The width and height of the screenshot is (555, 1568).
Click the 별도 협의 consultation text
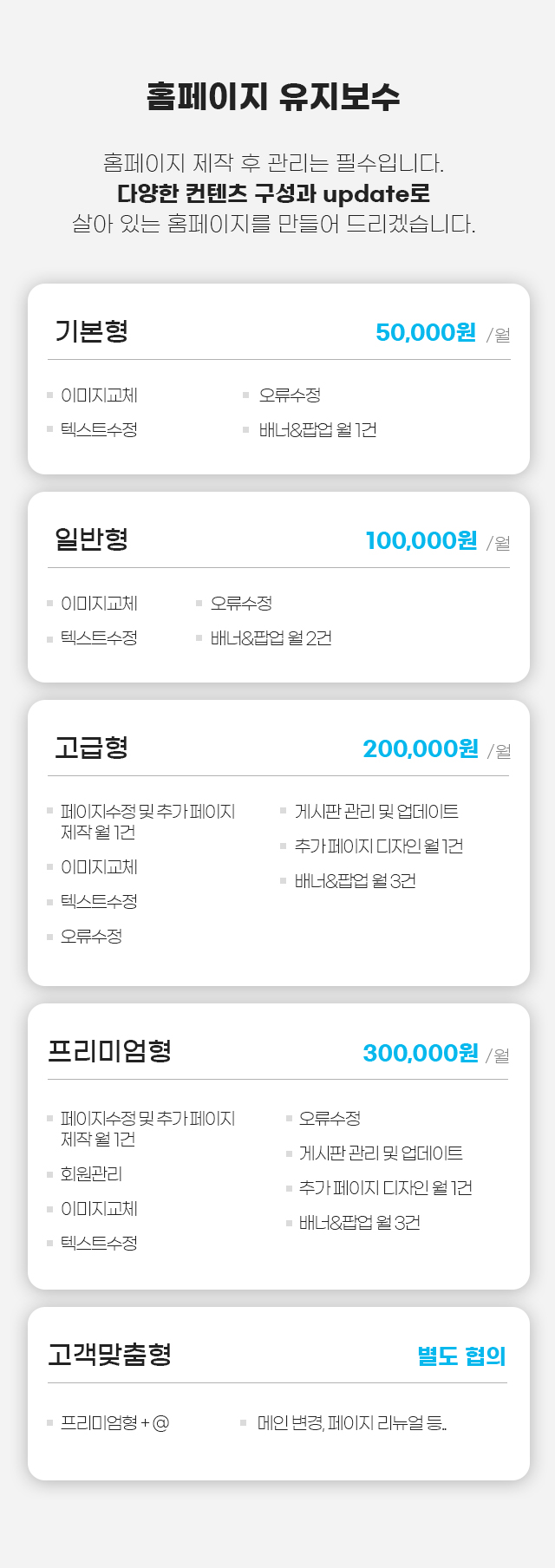click(462, 1356)
